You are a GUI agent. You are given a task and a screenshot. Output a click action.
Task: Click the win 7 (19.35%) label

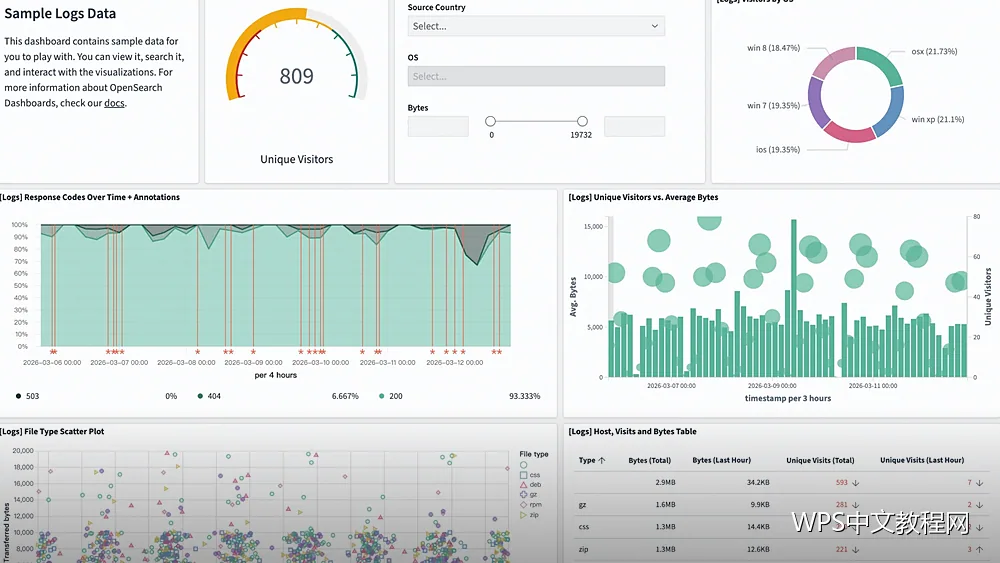coord(774,106)
